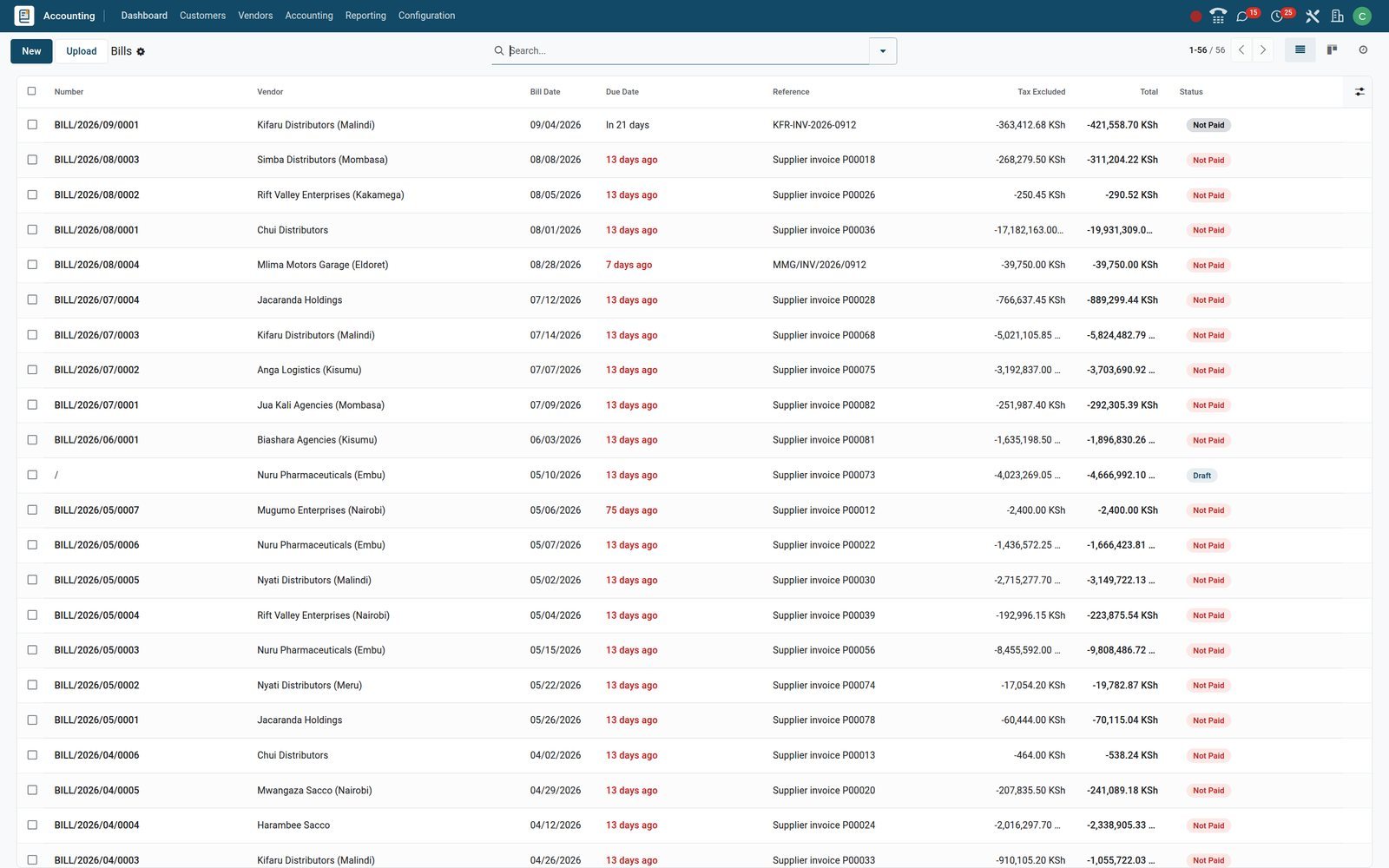1389x868 pixels.
Task: Open the VoIP phone dialer
Action: (x=1218, y=16)
